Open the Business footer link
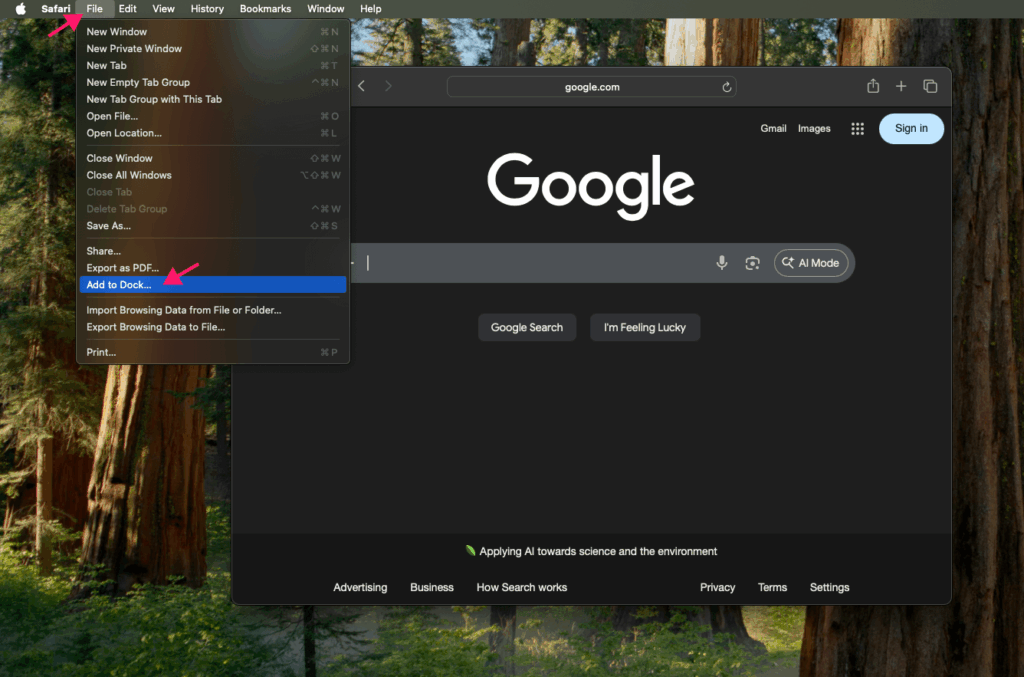The height and width of the screenshot is (677, 1024). [x=432, y=587]
